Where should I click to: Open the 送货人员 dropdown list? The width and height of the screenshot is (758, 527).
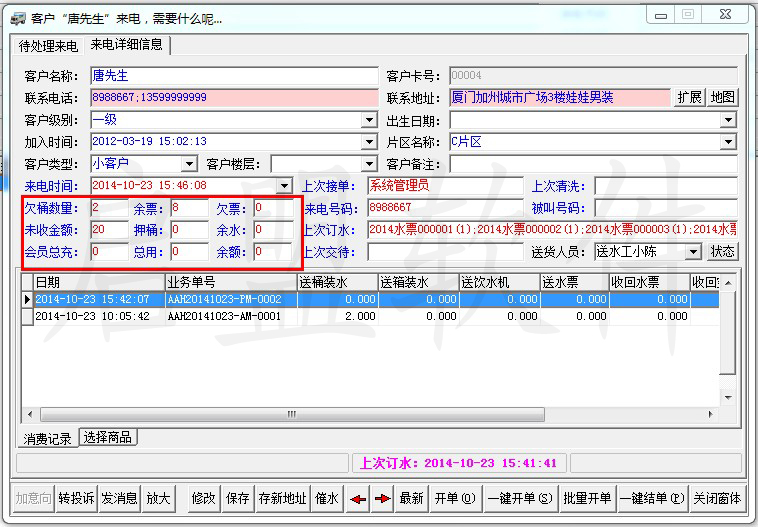point(693,252)
